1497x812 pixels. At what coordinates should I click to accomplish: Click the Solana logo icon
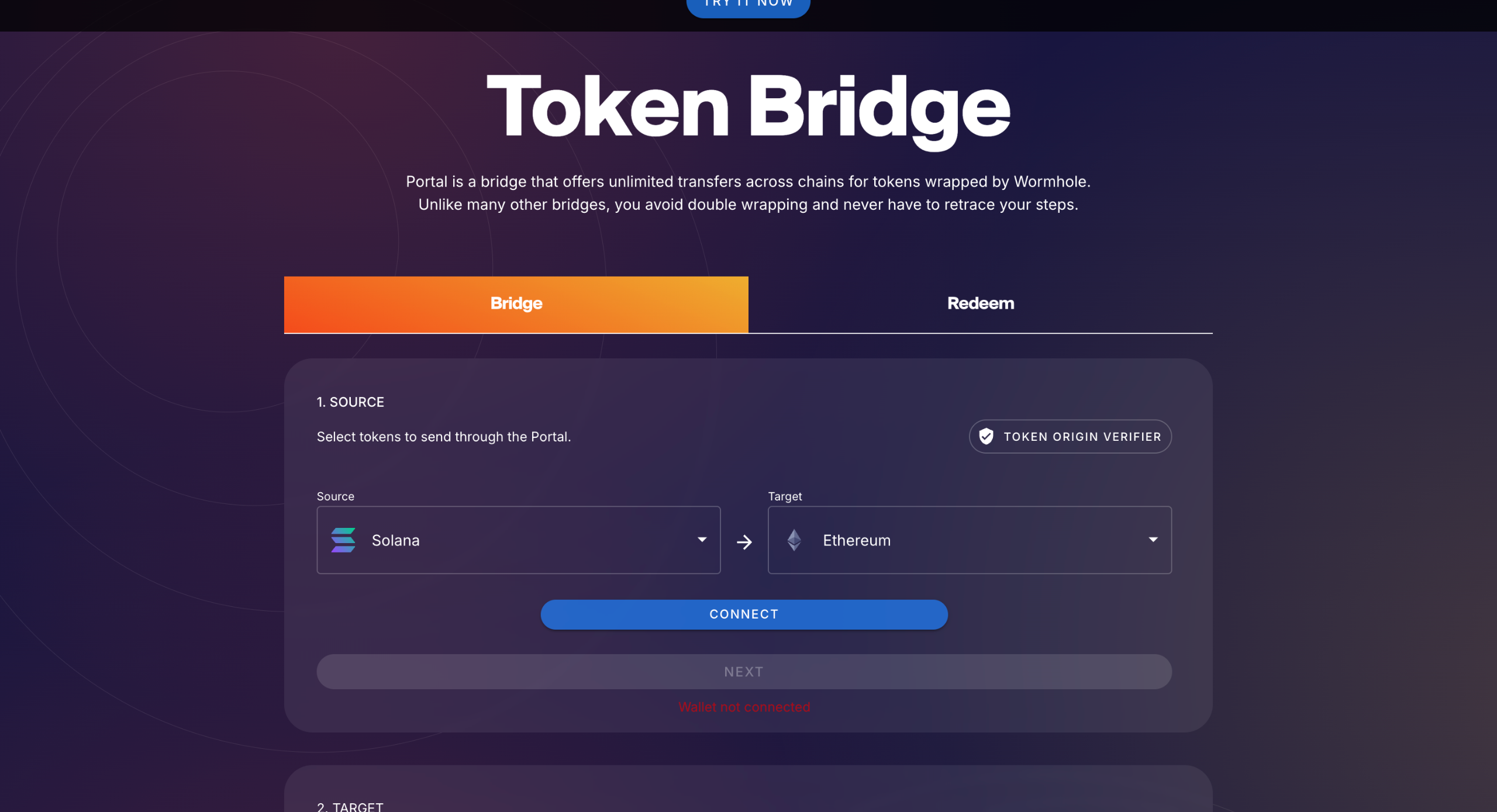[343, 540]
